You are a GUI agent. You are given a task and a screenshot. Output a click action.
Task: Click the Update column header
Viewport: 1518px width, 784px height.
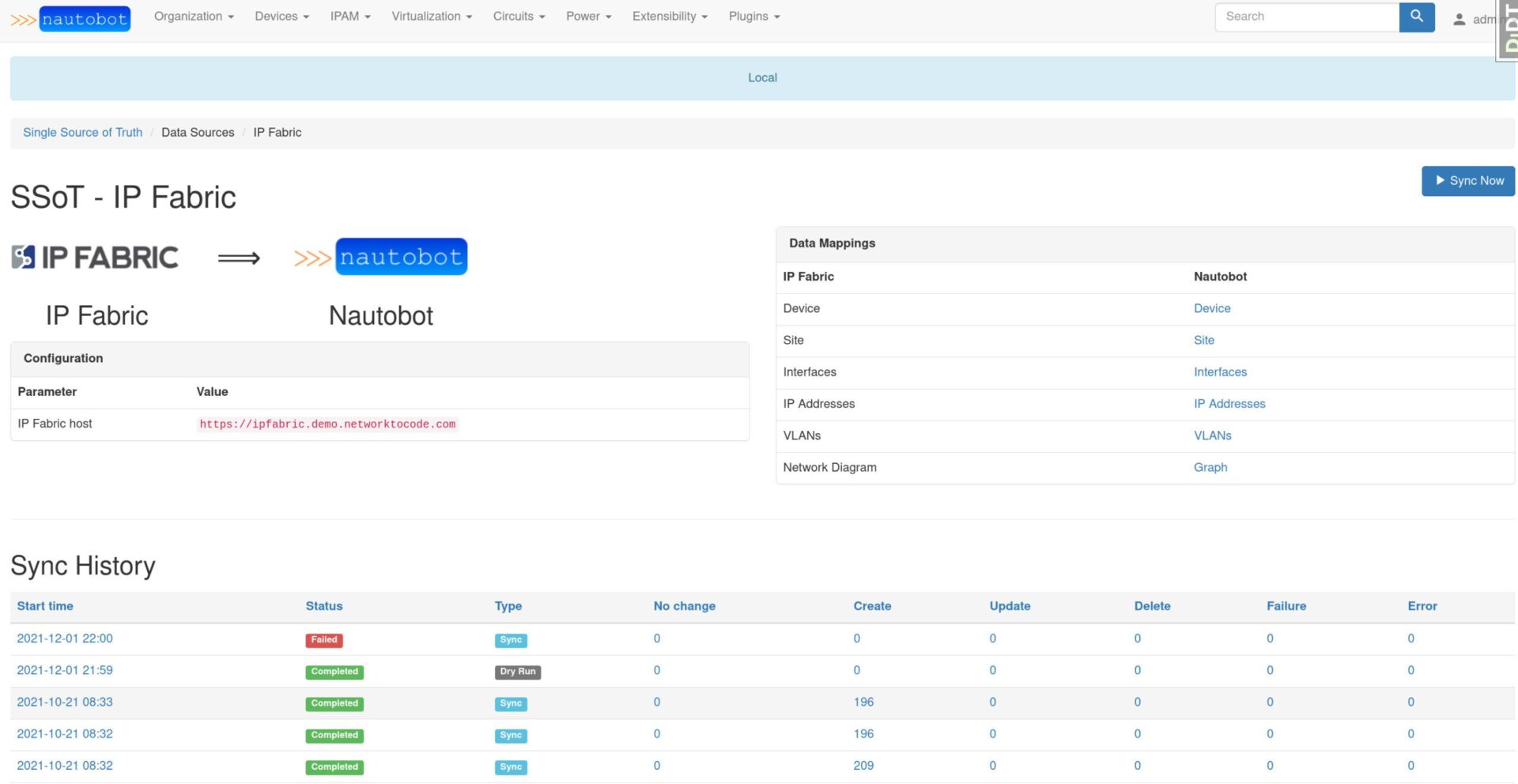click(1010, 606)
